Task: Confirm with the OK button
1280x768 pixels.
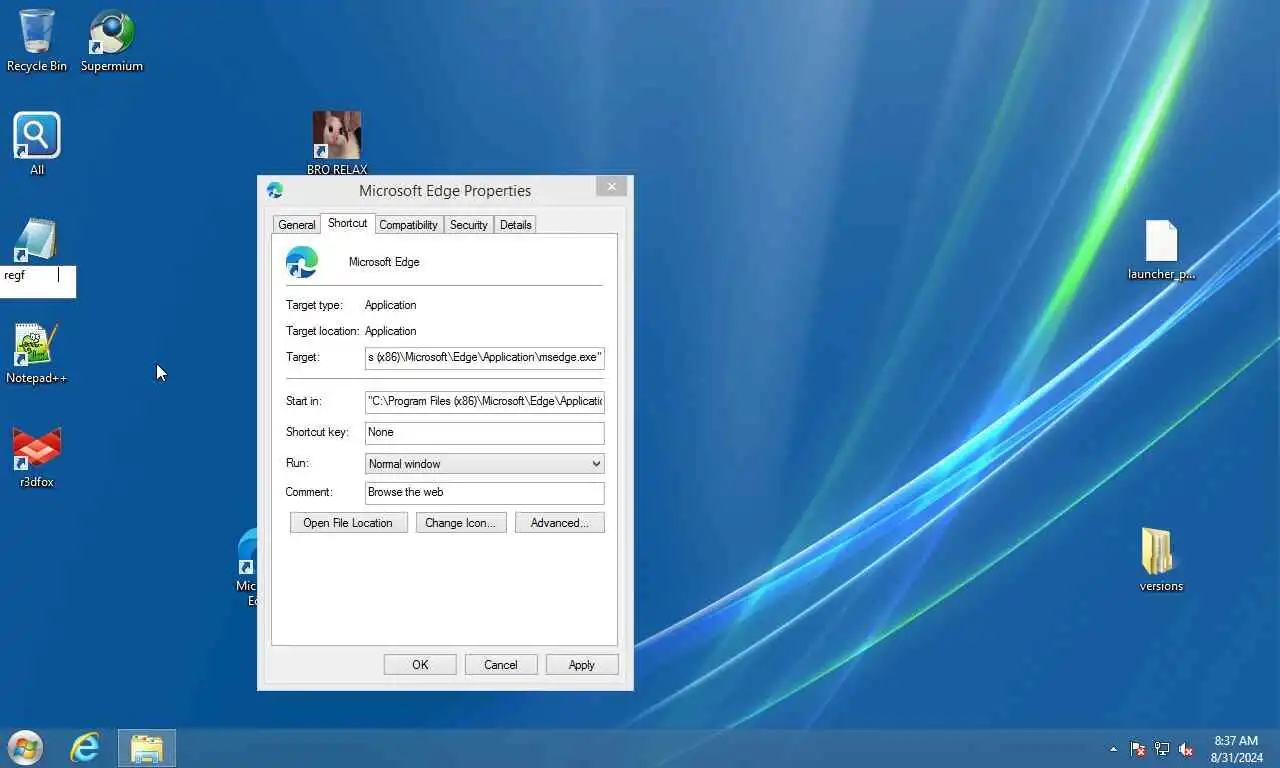Action: [420, 665]
